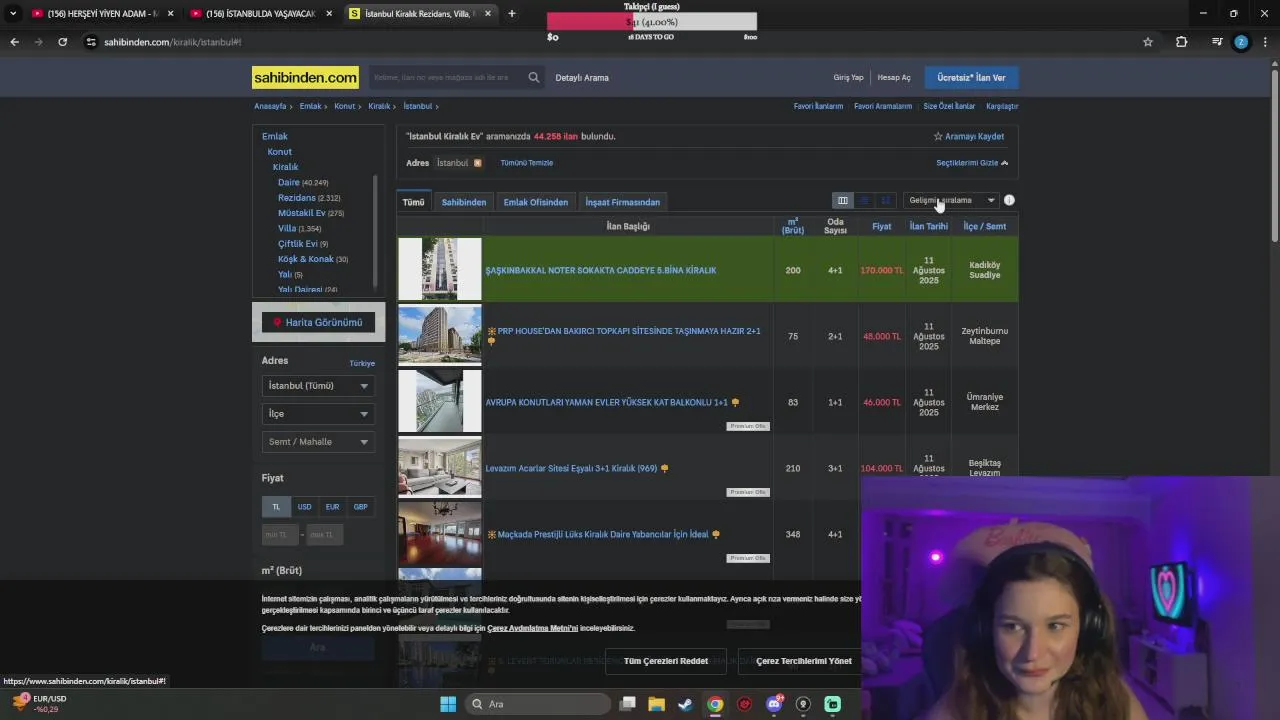Open the Villa category in sidebar

coord(287,228)
